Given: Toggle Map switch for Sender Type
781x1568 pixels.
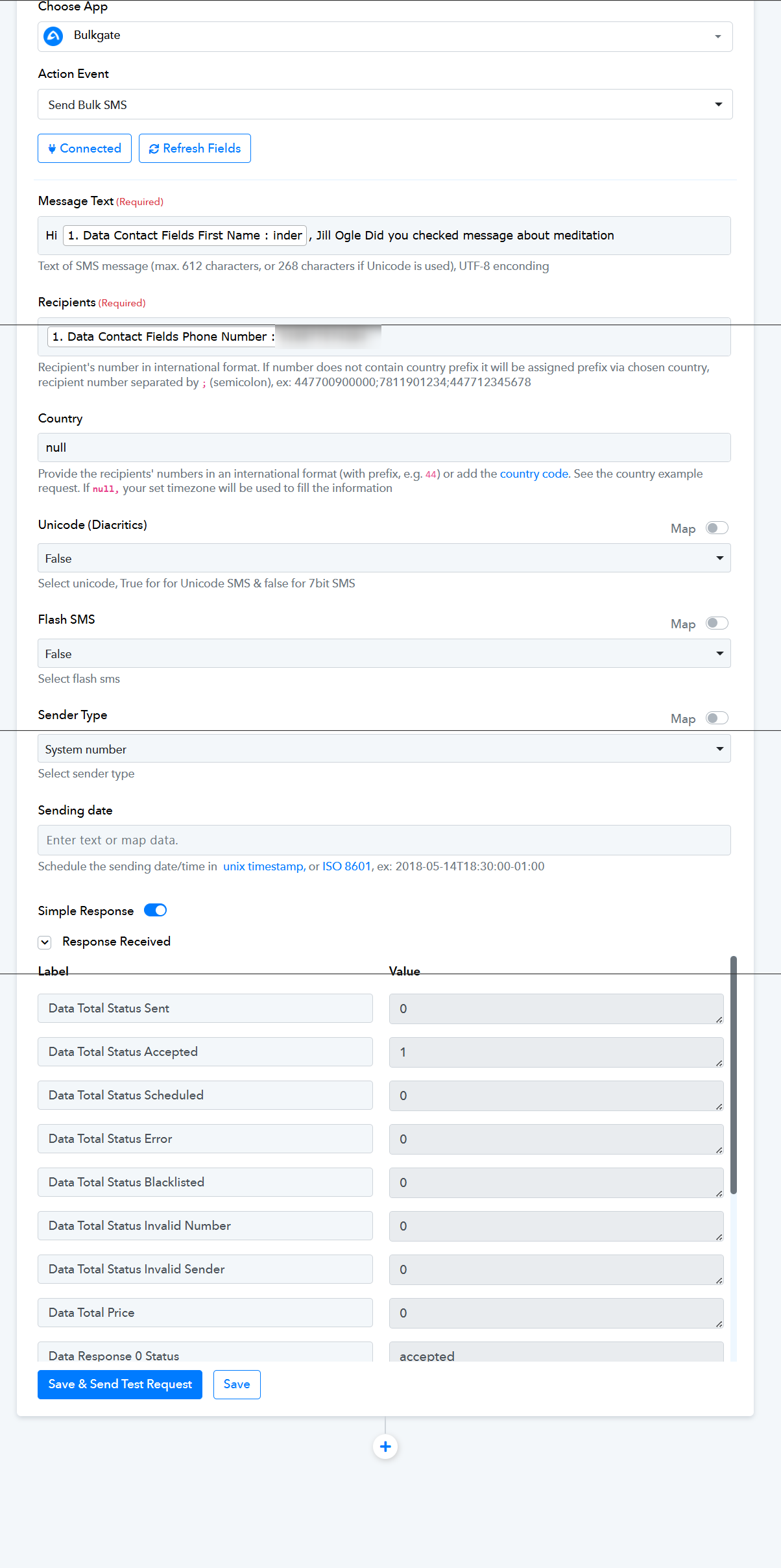Looking at the screenshot, I should (717, 718).
